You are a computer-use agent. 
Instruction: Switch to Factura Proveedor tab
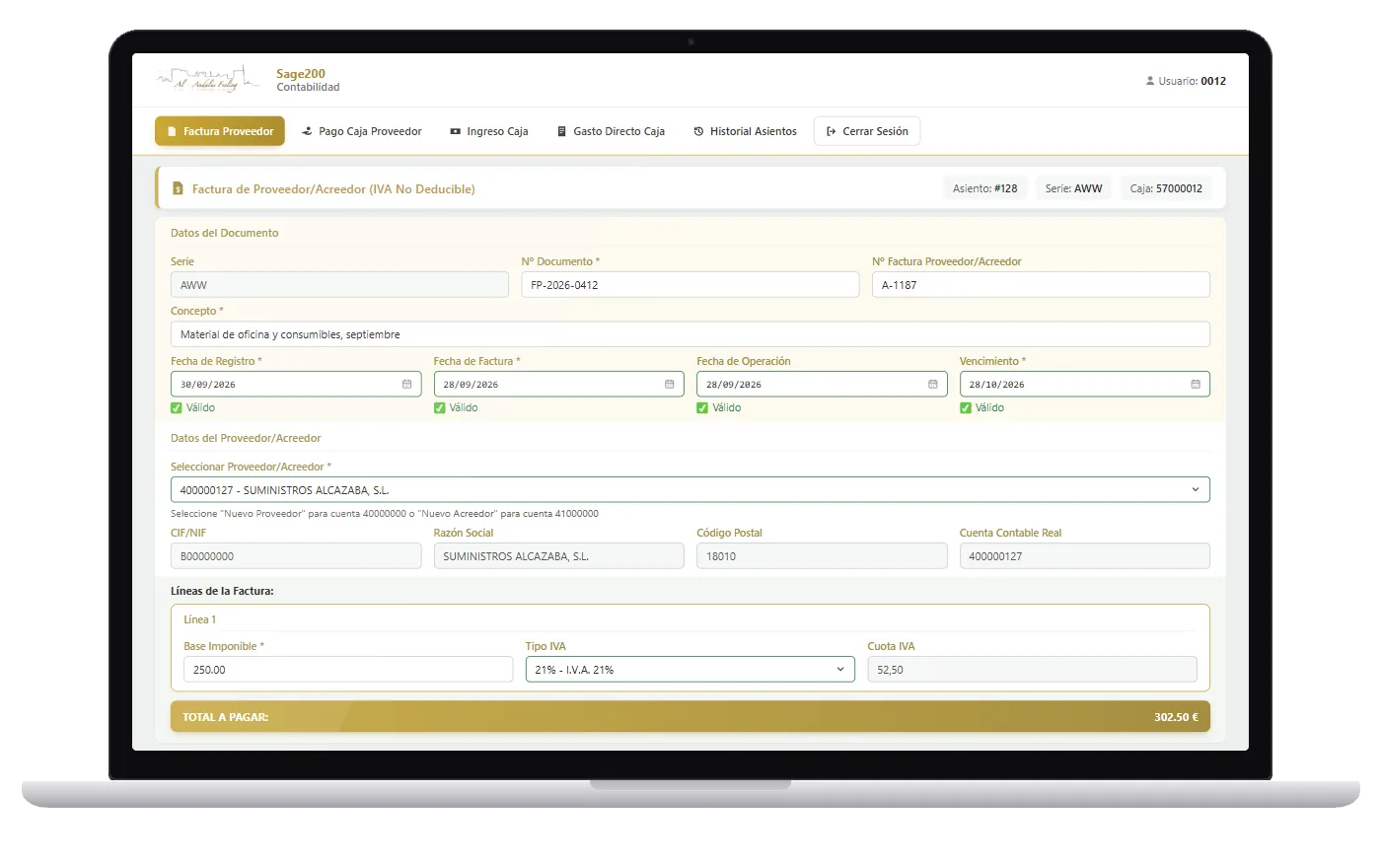point(220,131)
